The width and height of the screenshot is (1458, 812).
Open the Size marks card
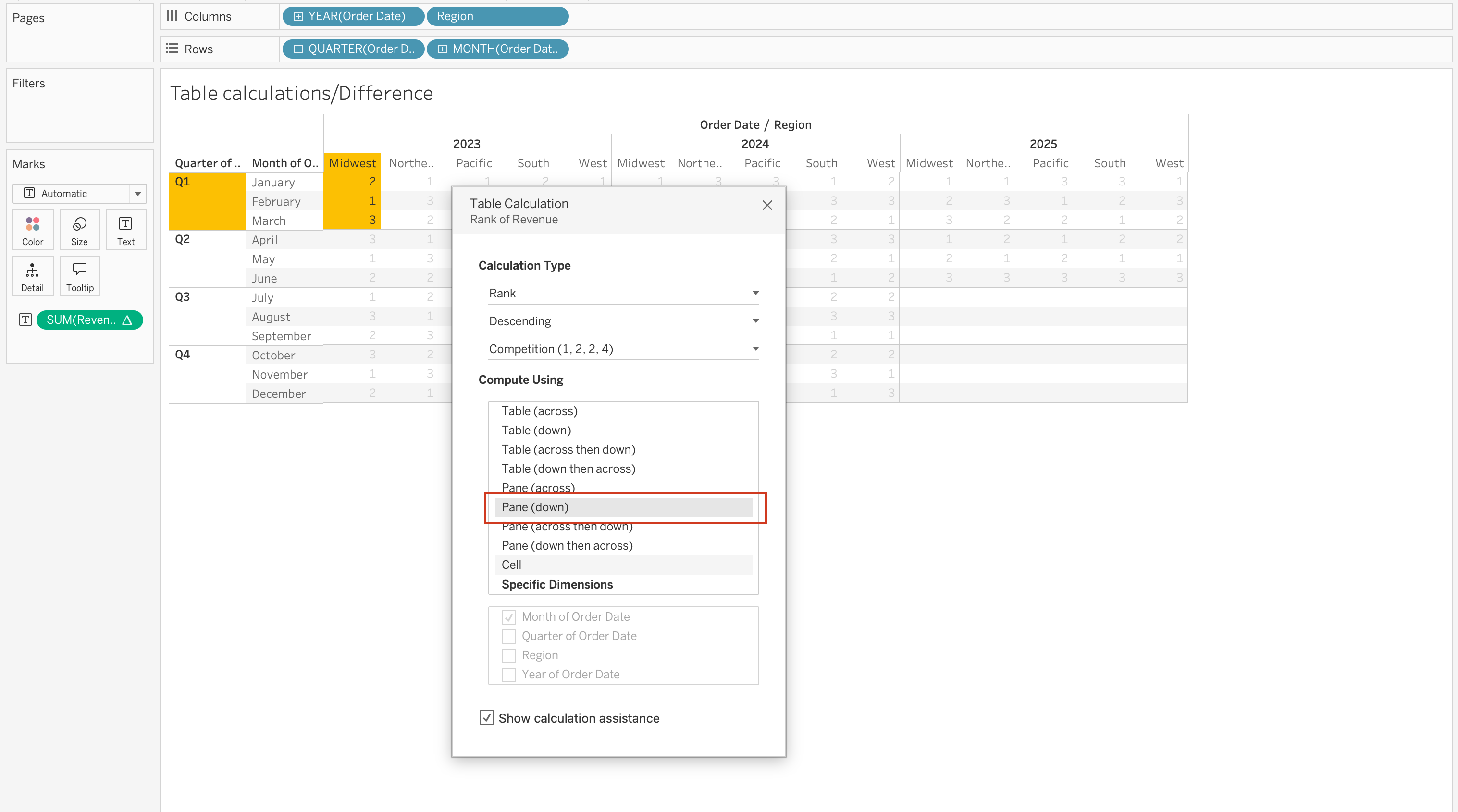79,230
